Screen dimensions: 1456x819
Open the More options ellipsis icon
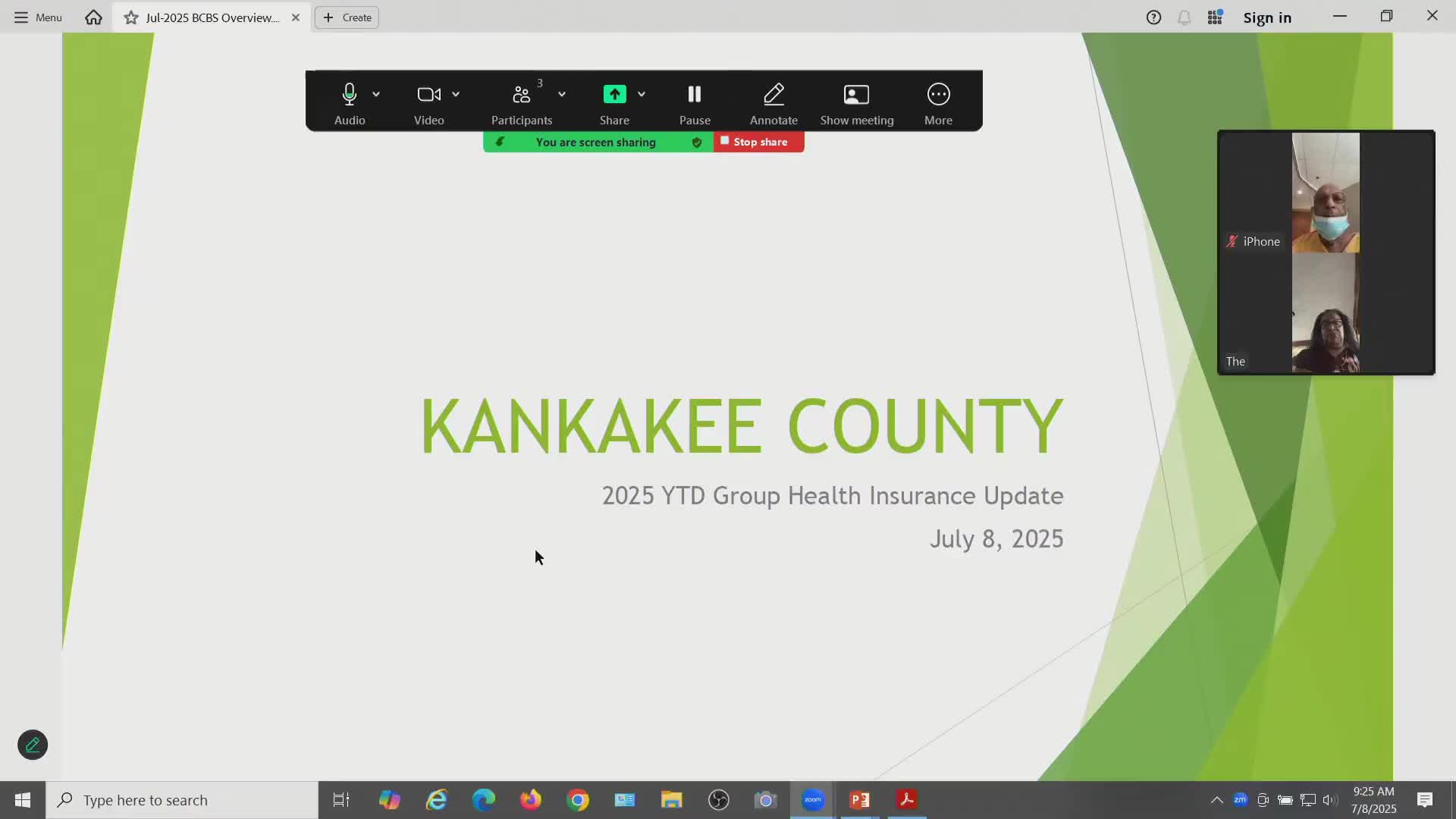[938, 94]
